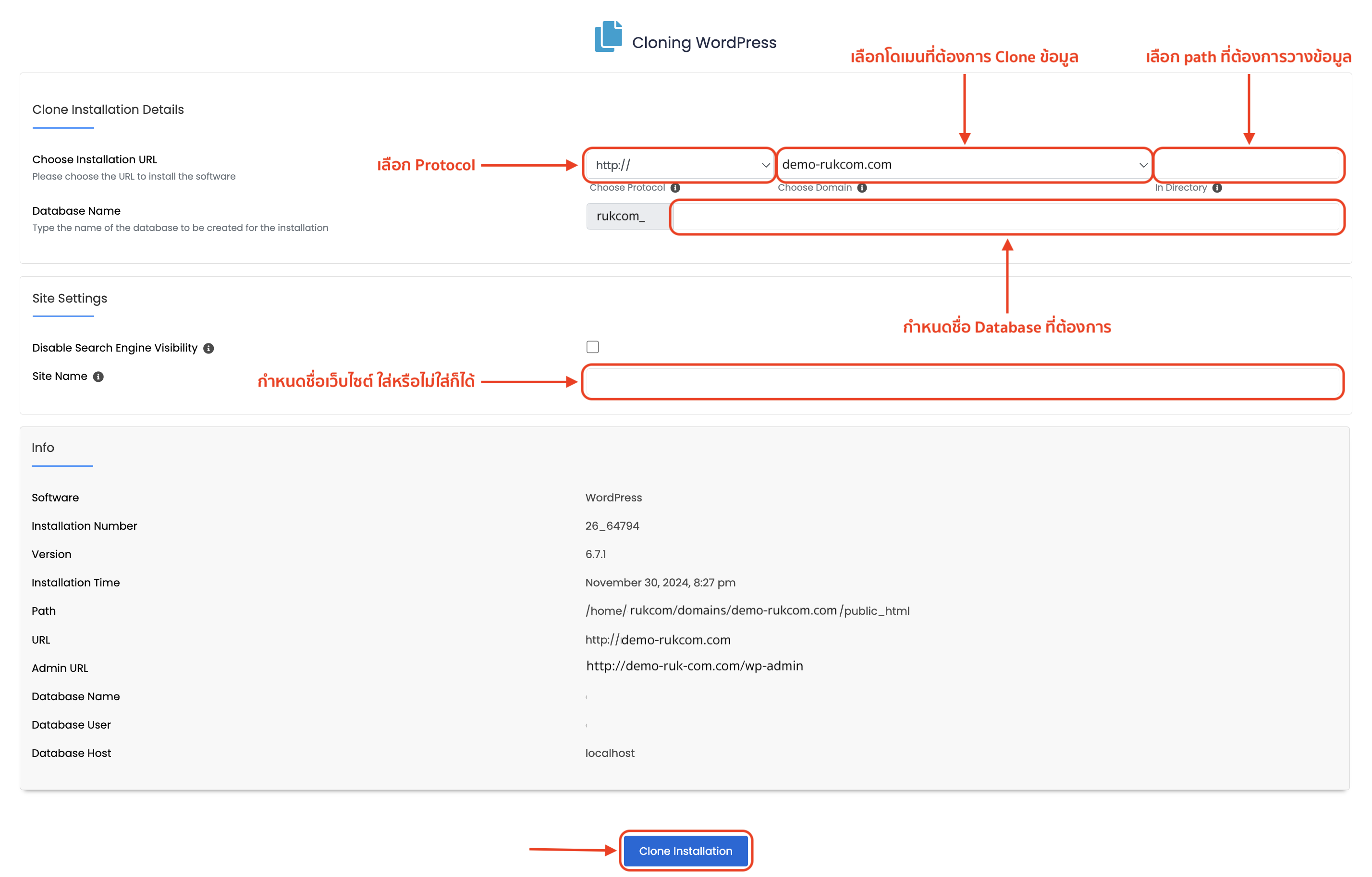The height and width of the screenshot is (877, 1372).
Task: Click the Site Name info icon
Action: 98,377
